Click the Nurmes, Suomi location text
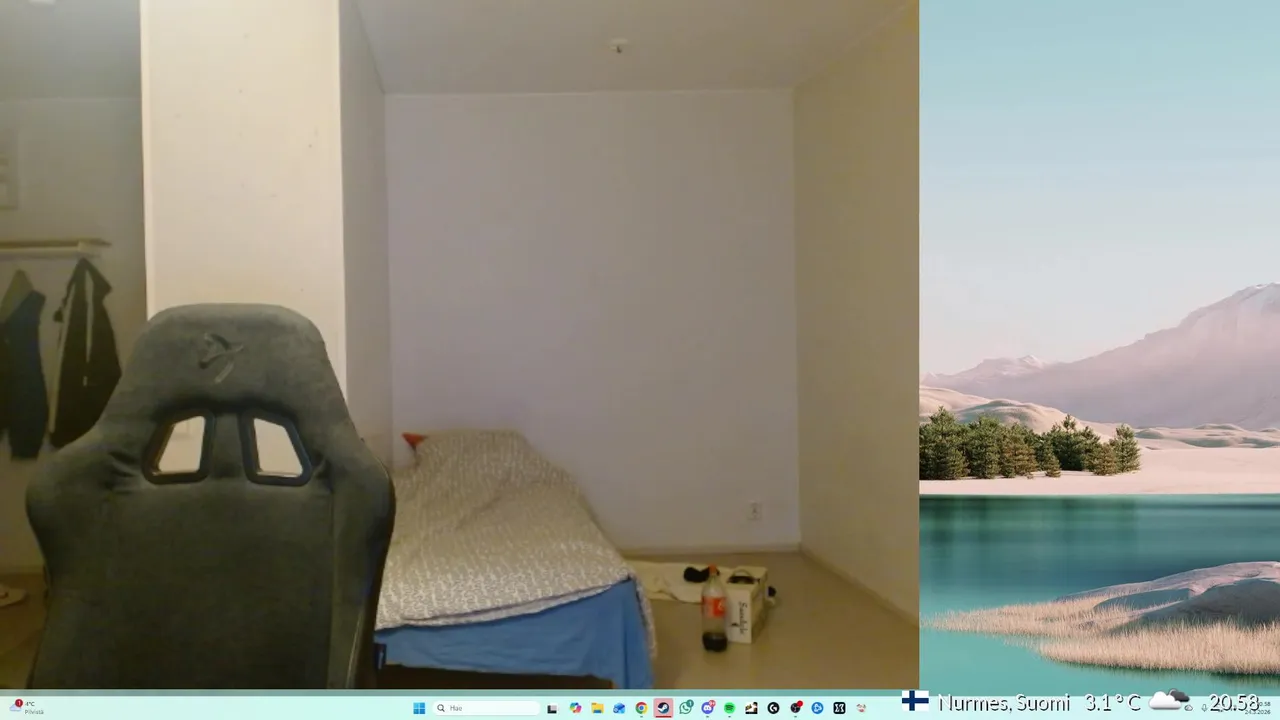Viewport: 1280px width, 720px height. tap(1004, 703)
